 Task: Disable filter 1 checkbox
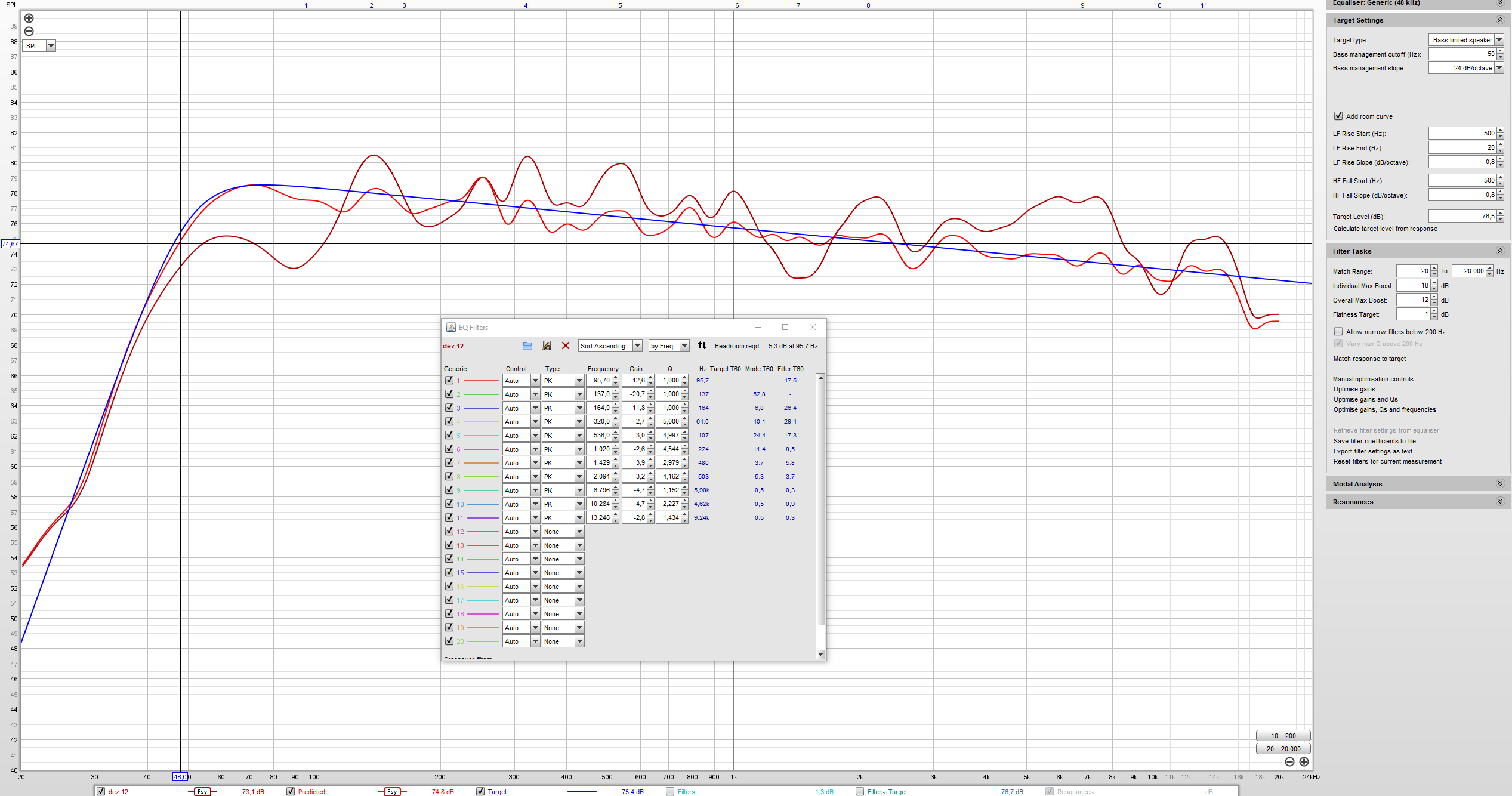(449, 380)
